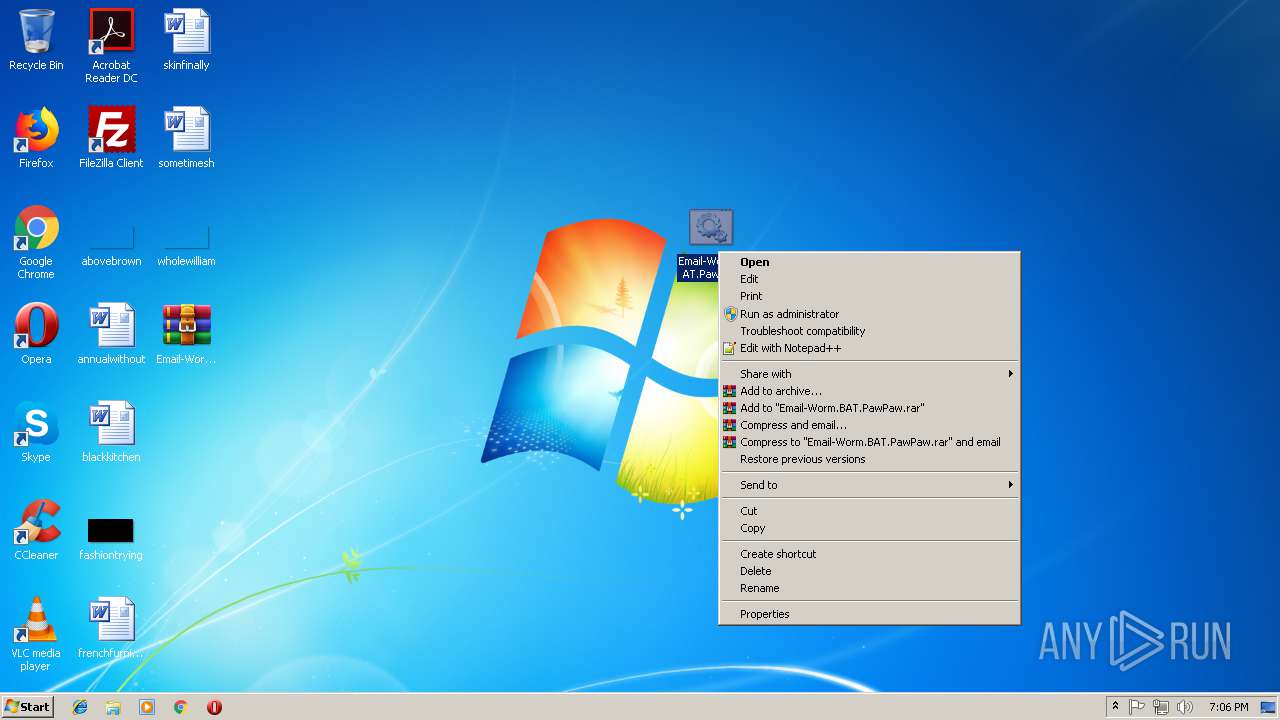
Task: Choose Create shortcut
Action: [869, 554]
